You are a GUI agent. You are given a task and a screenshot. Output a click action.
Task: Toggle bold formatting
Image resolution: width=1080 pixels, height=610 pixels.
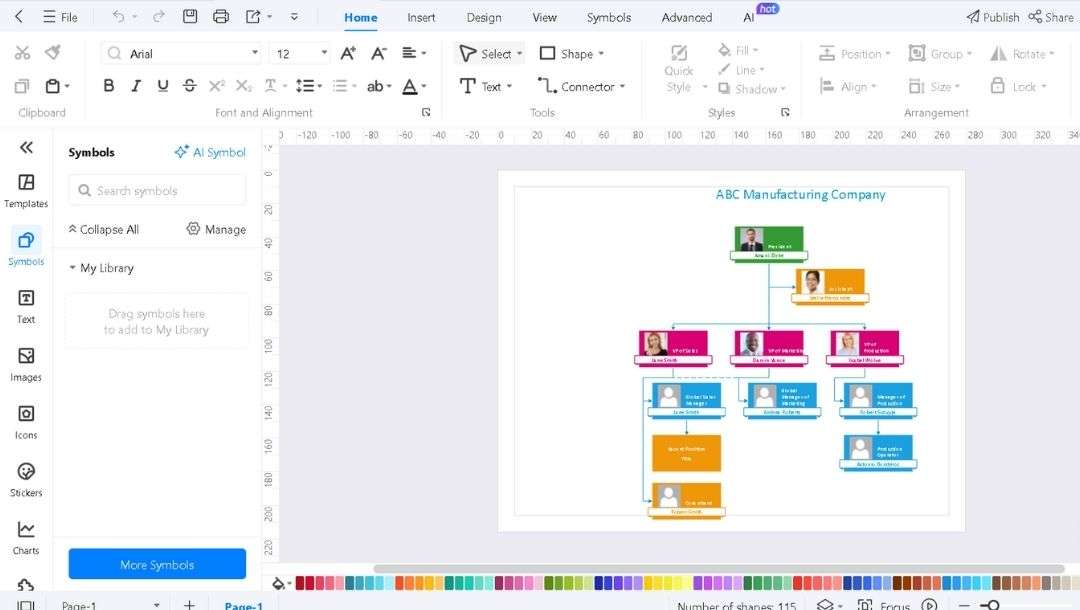[109, 86]
